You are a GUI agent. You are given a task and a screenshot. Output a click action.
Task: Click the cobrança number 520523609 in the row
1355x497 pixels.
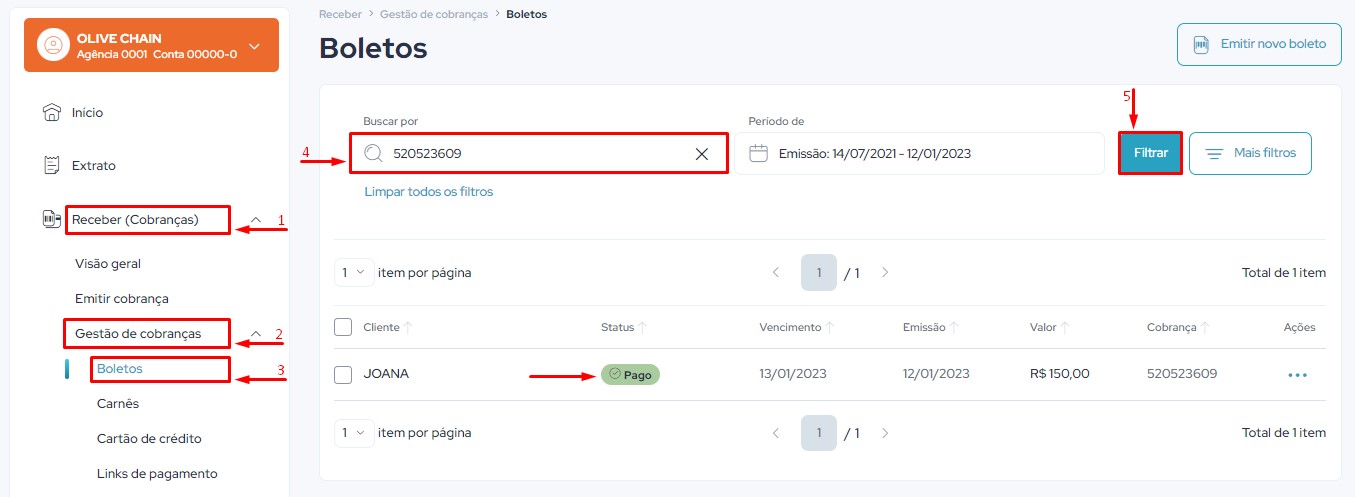(x=1182, y=374)
